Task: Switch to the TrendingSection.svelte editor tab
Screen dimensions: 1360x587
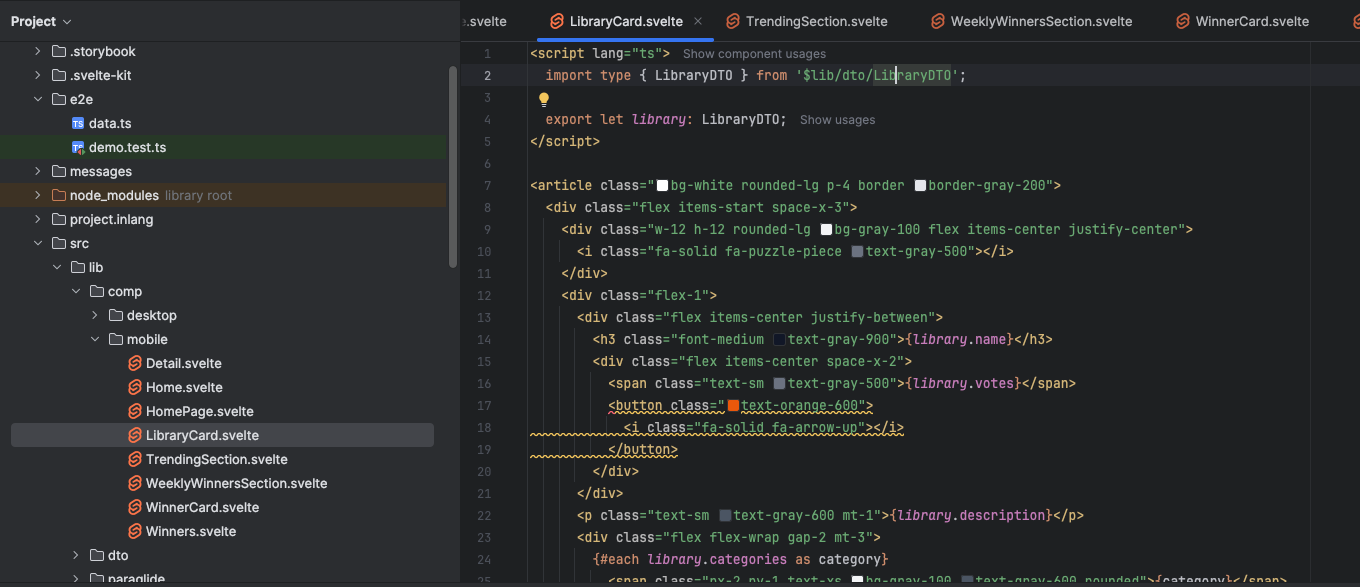Action: tap(806, 21)
